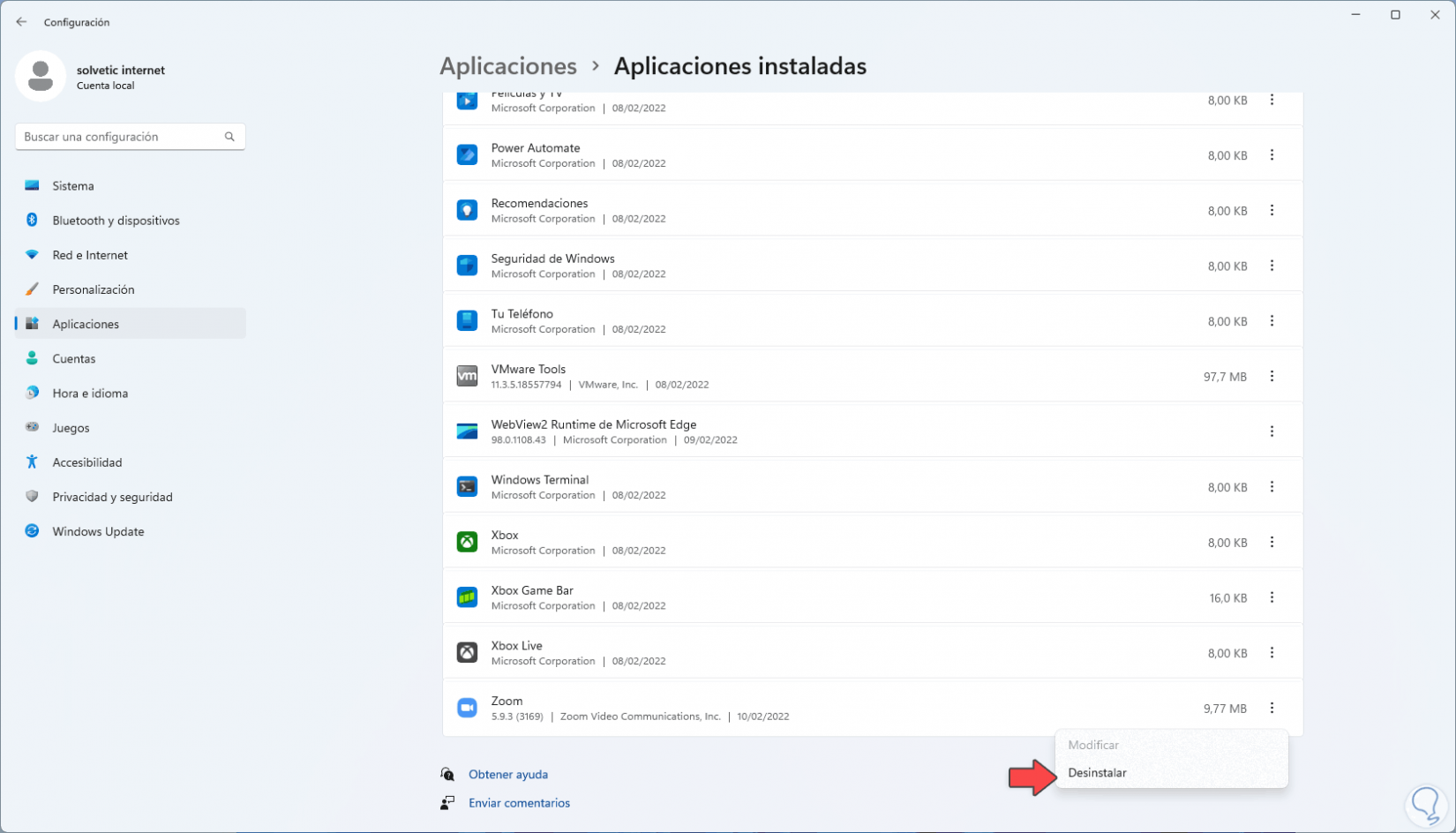
Task: Open more options for Recomendaciones
Action: point(1272,210)
